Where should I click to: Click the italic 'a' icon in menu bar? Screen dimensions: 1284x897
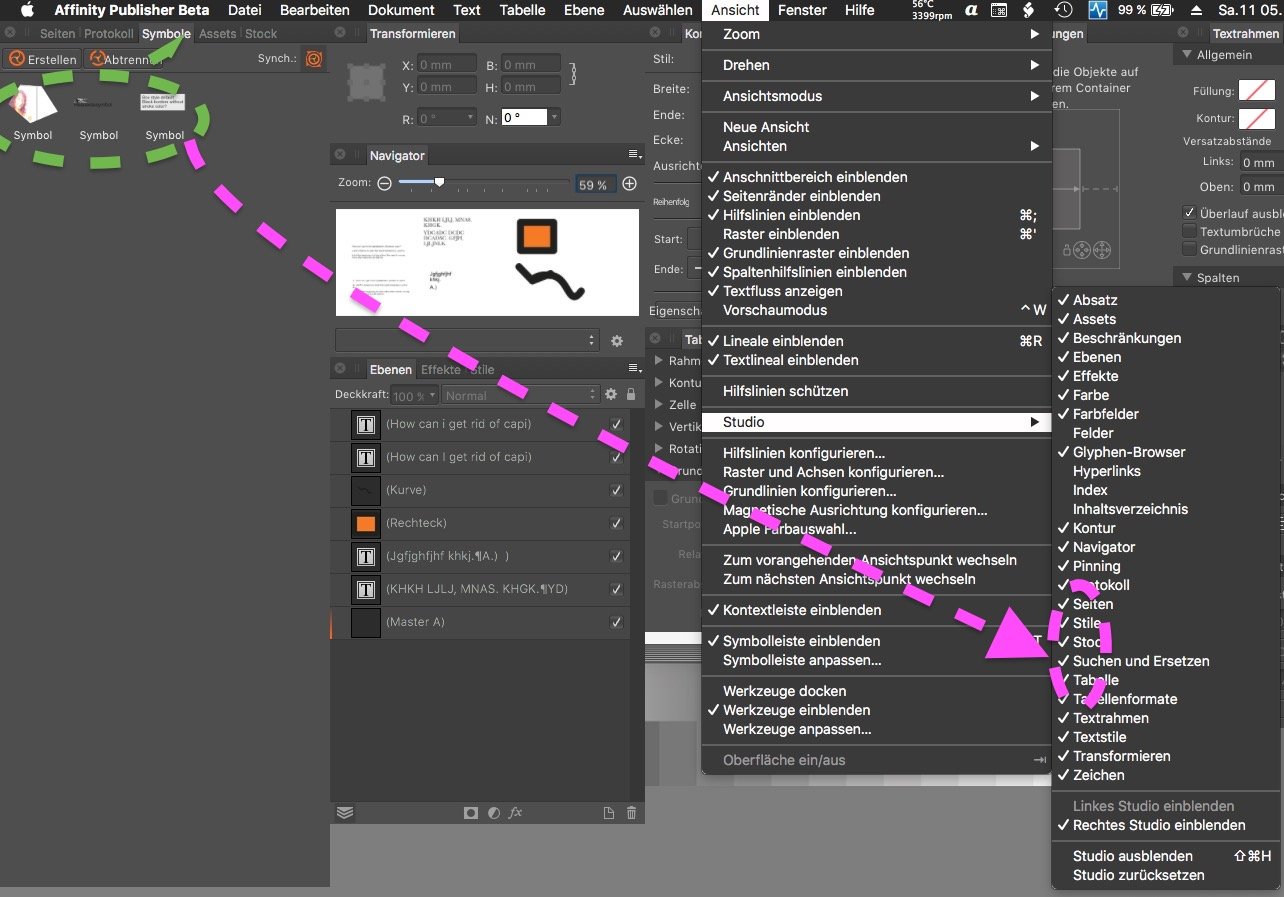click(971, 10)
